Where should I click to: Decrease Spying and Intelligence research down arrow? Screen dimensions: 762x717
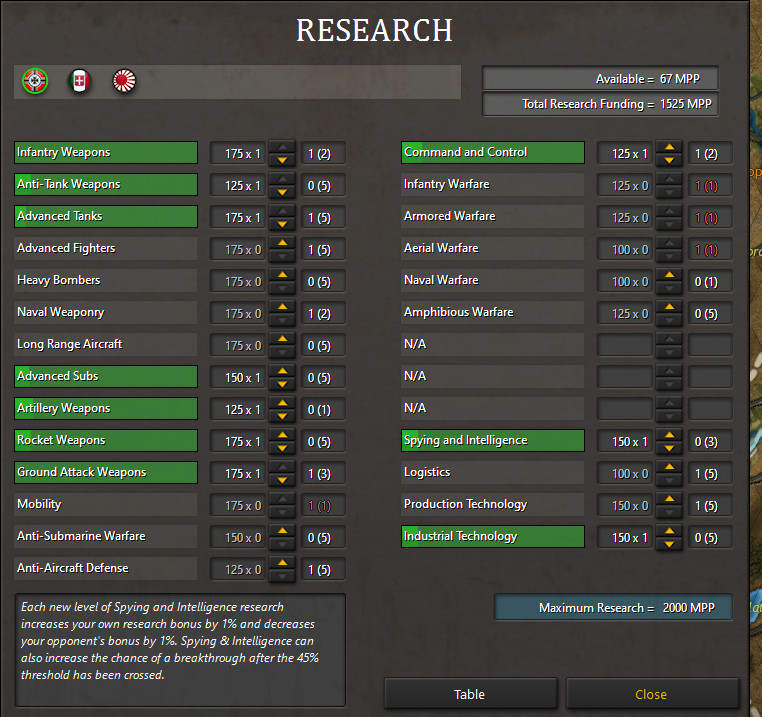pos(669,448)
